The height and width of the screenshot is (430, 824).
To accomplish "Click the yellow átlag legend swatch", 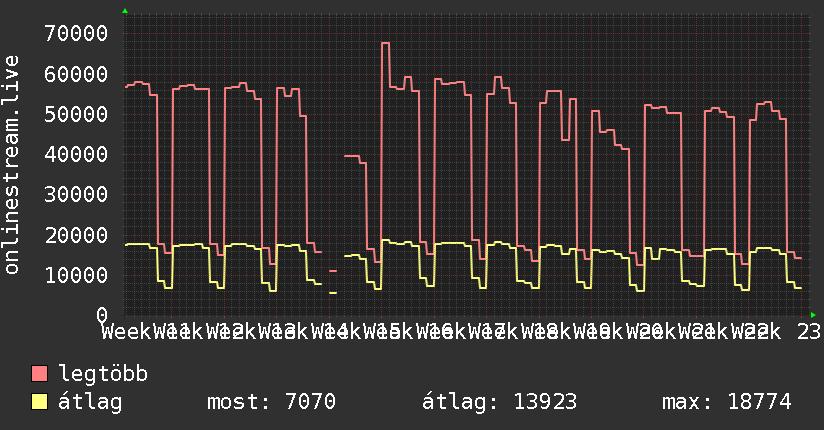I will [39, 402].
